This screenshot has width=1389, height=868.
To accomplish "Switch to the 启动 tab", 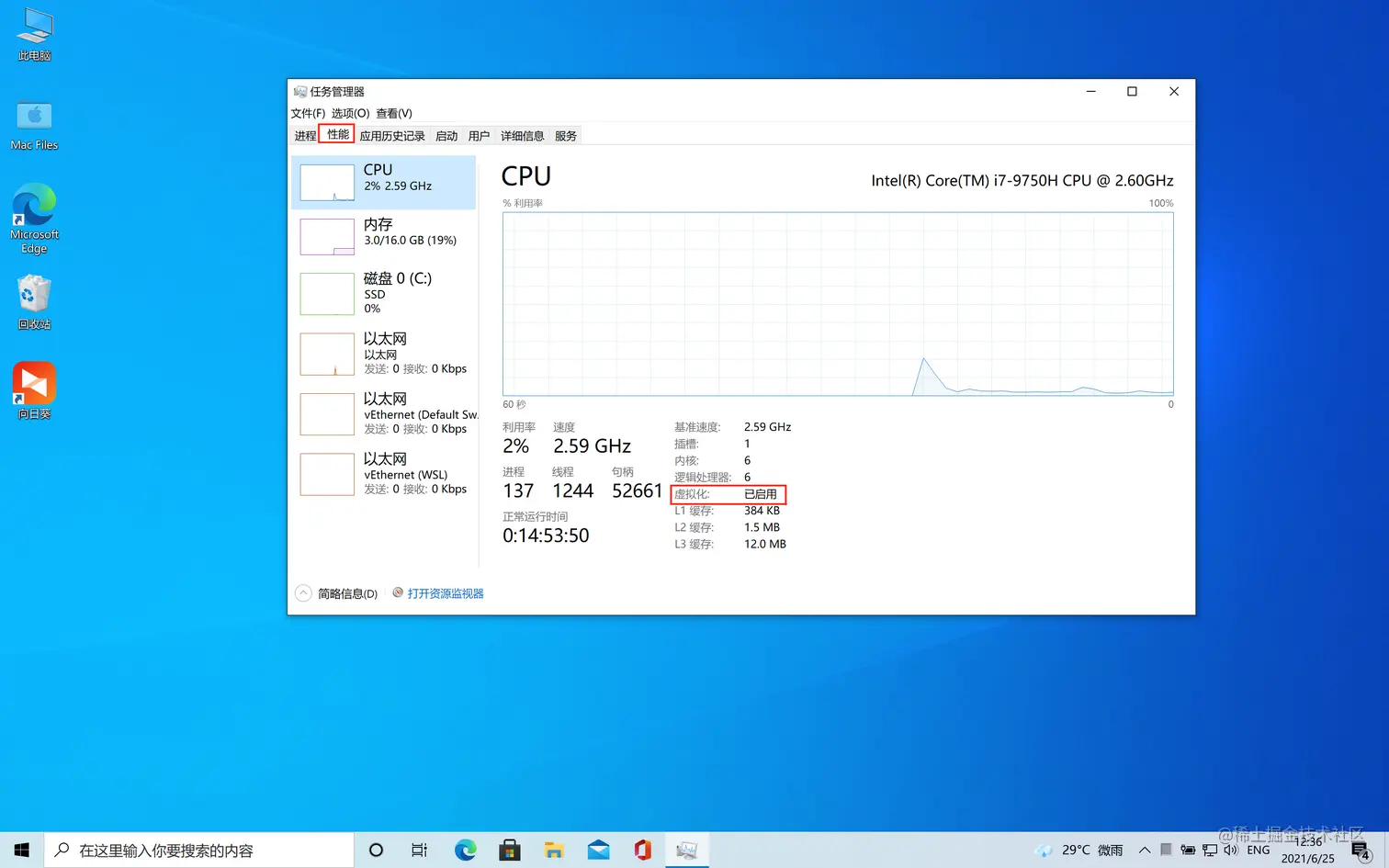I will pyautogui.click(x=446, y=136).
